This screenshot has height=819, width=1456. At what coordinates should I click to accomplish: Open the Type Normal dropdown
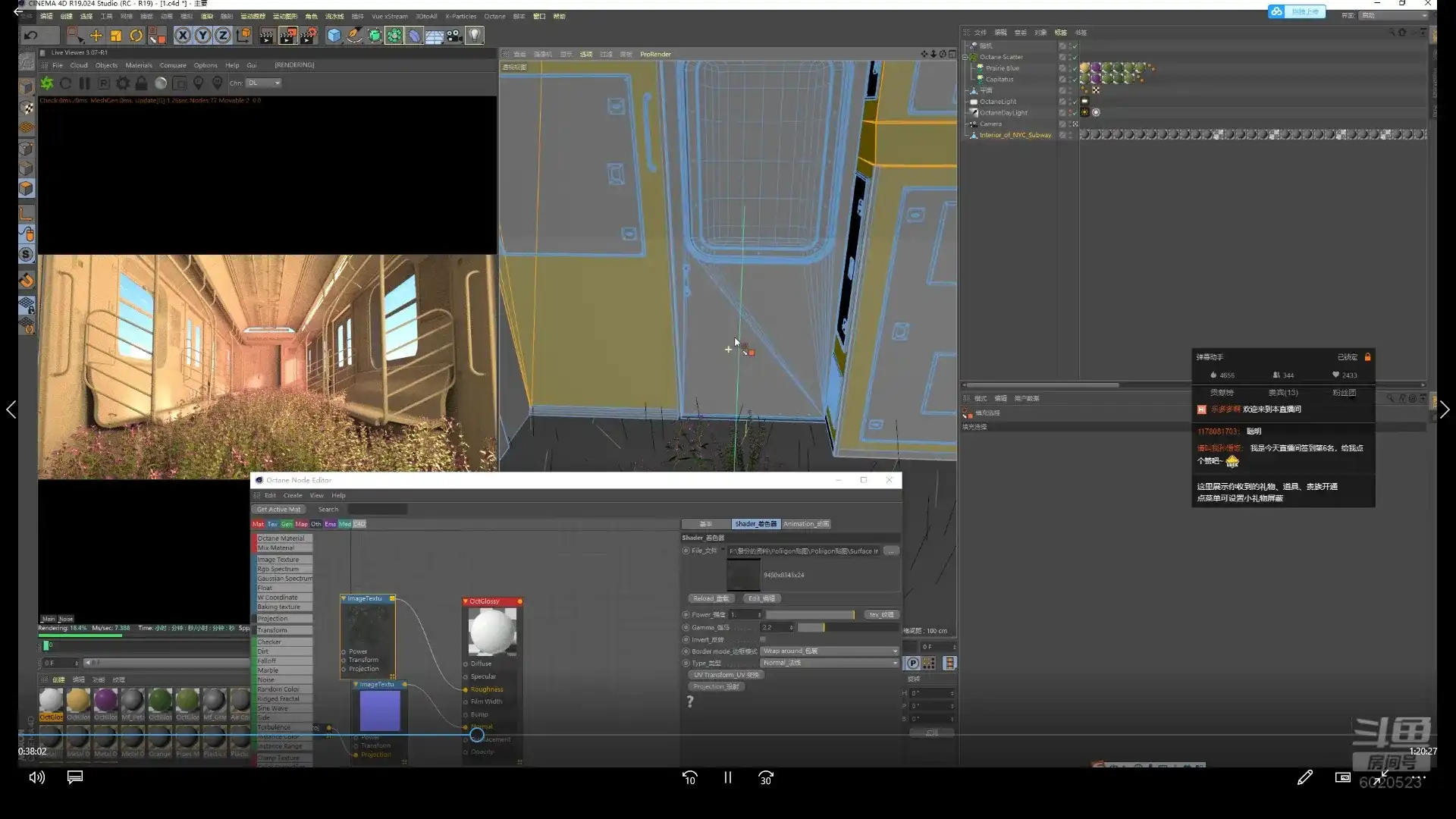[830, 663]
